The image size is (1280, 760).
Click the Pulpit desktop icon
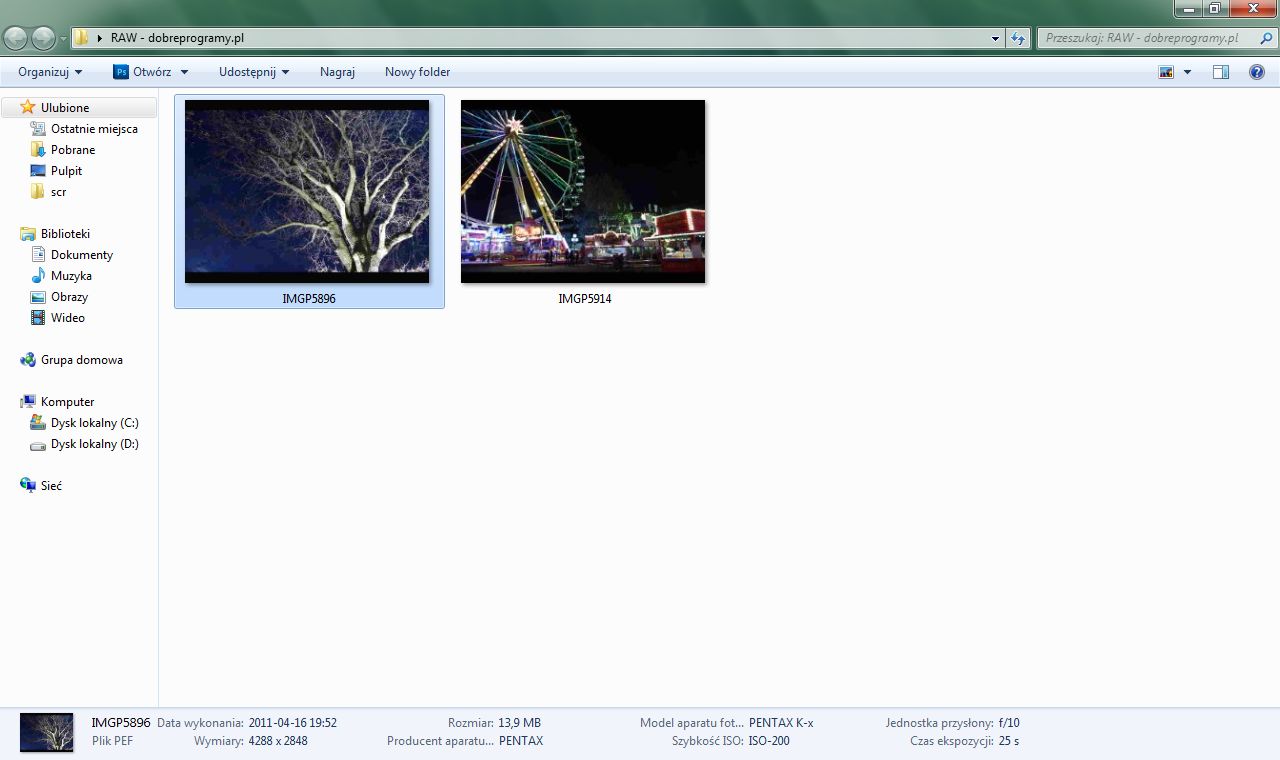[x=38, y=170]
